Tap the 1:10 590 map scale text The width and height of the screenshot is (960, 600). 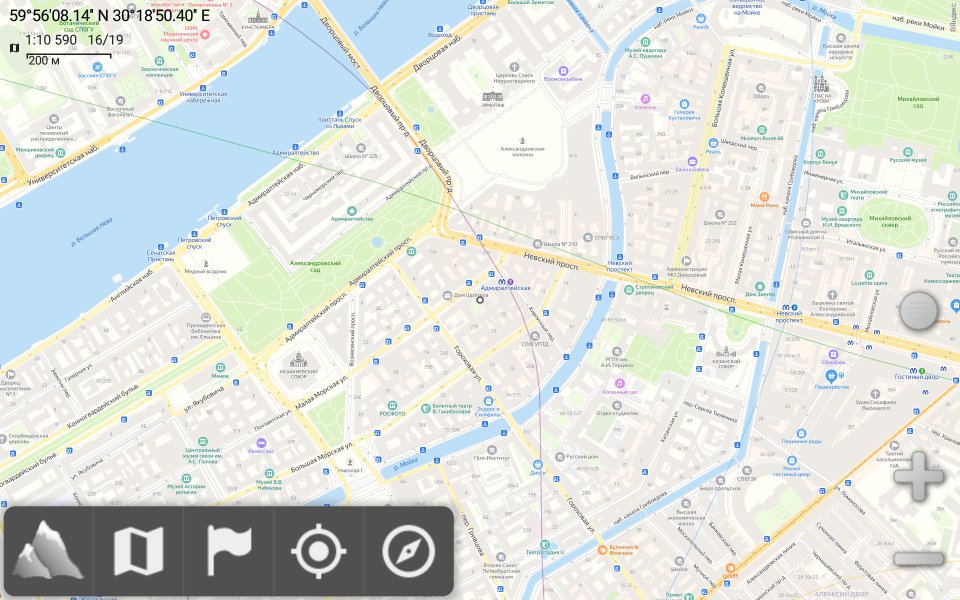[x=51, y=40]
